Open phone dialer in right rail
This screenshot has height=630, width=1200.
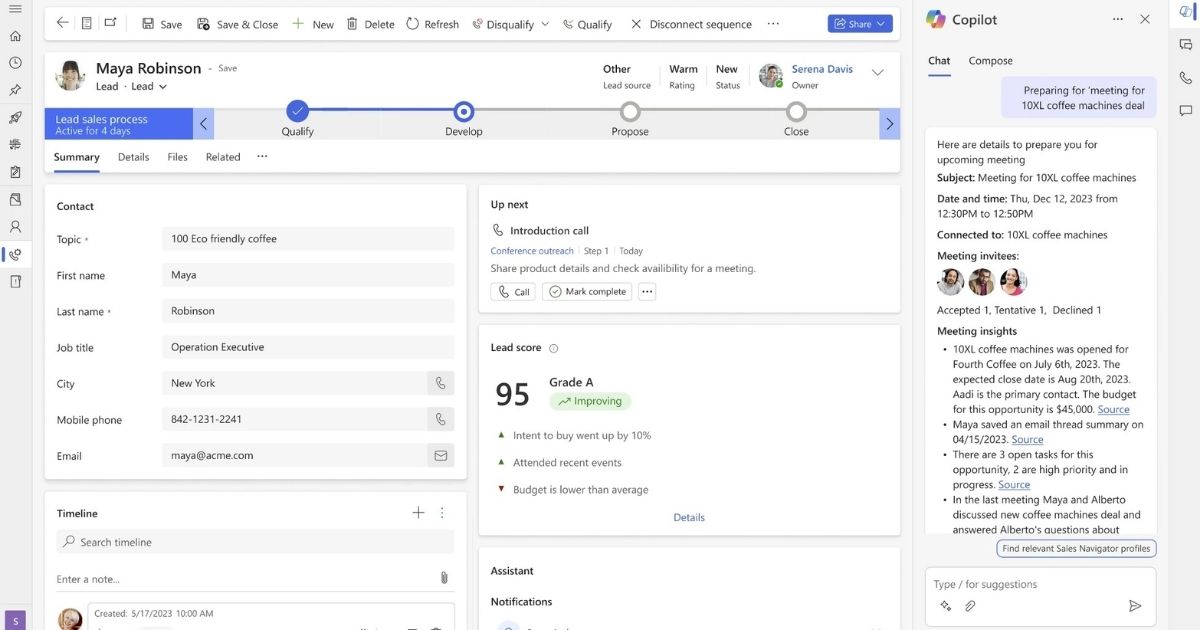(x=1185, y=78)
